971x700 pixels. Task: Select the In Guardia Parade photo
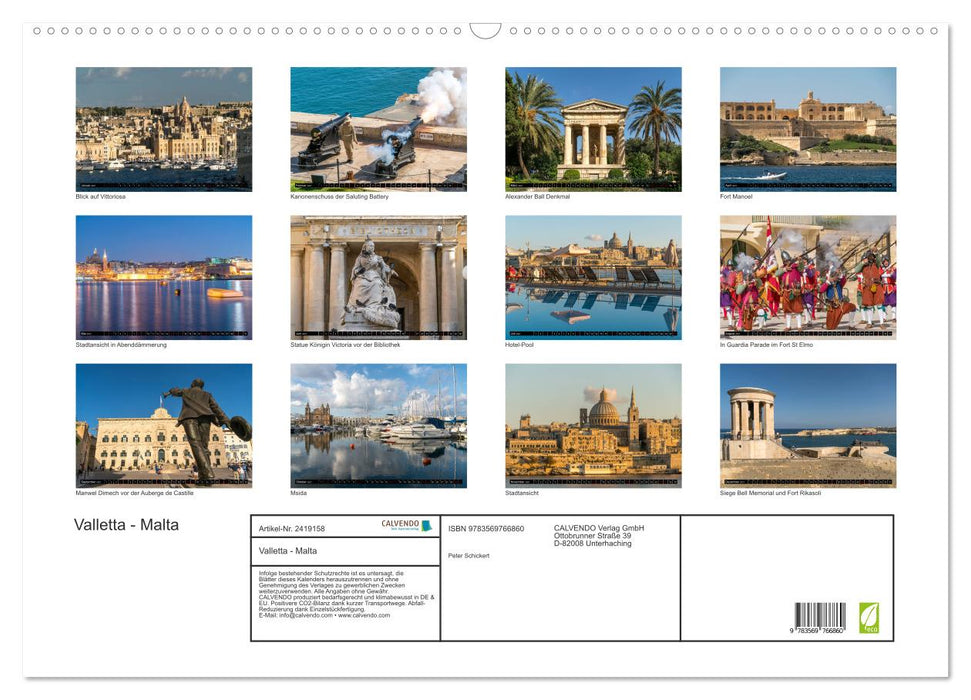click(808, 277)
